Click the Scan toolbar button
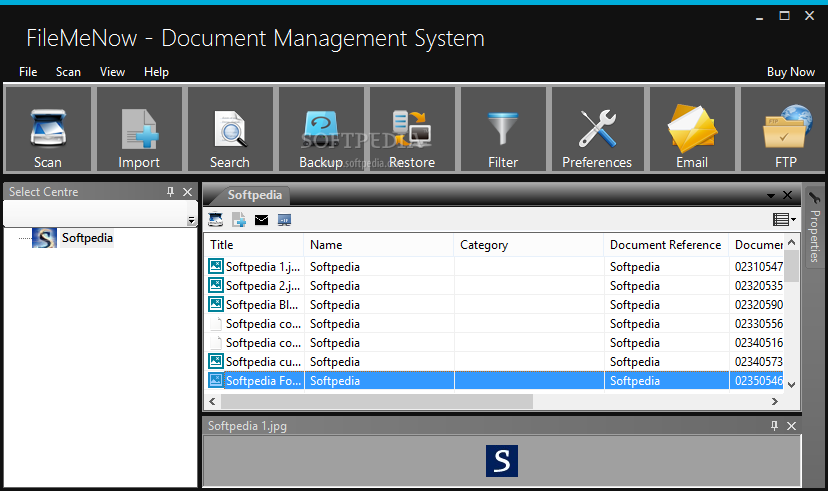The width and height of the screenshot is (828, 491). click(x=48, y=129)
